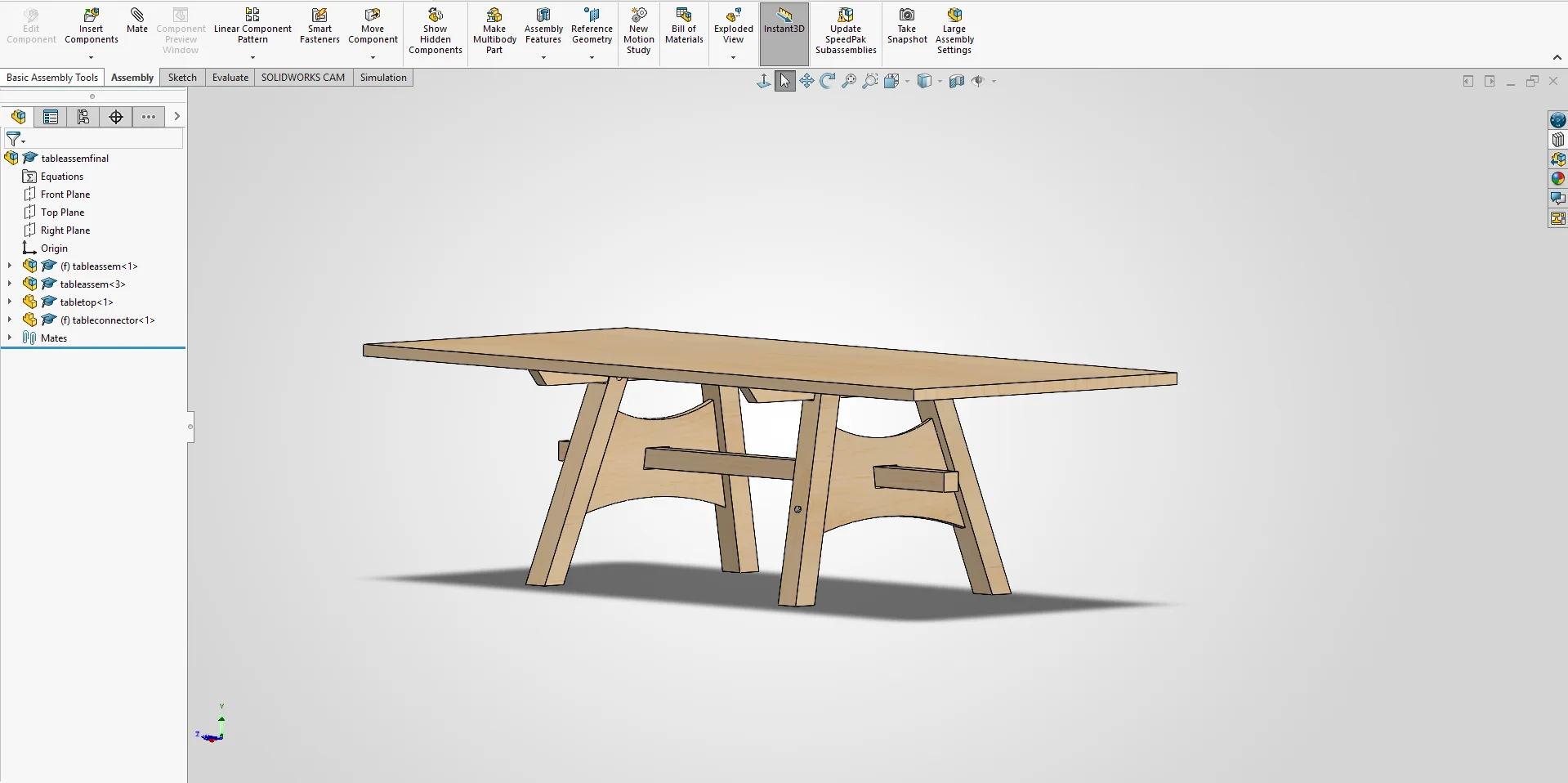
Task: Open Exploded View dropdown arrow
Action: [x=733, y=57]
